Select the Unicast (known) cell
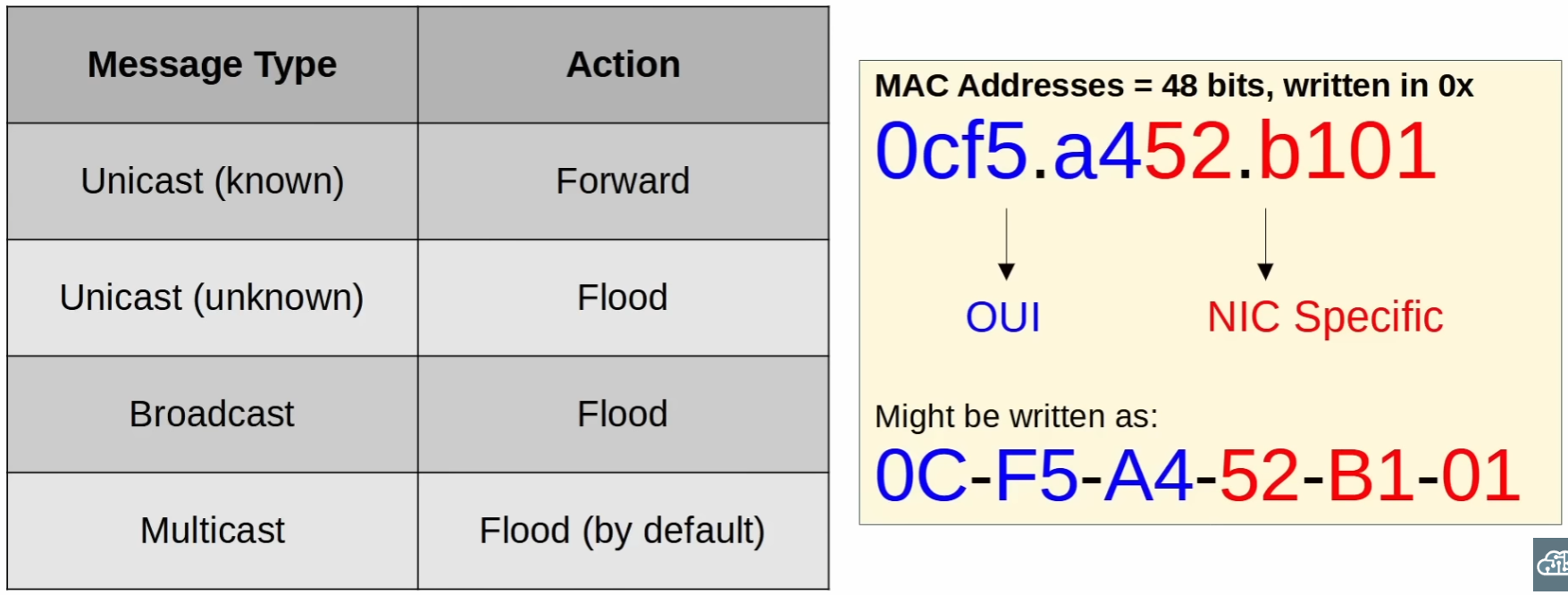 [213, 181]
